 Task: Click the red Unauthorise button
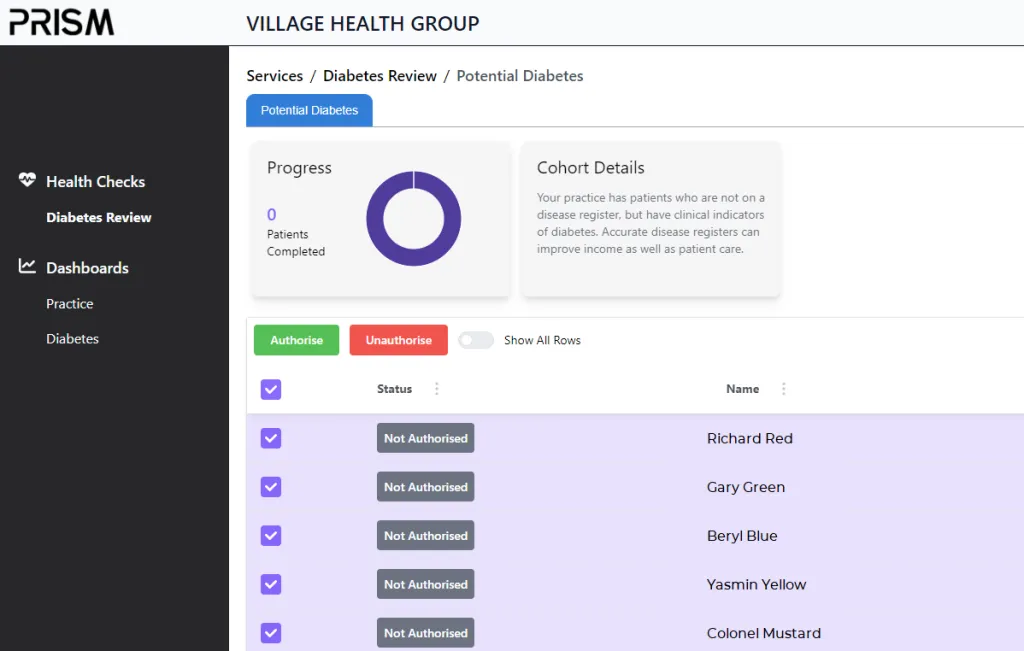398,340
